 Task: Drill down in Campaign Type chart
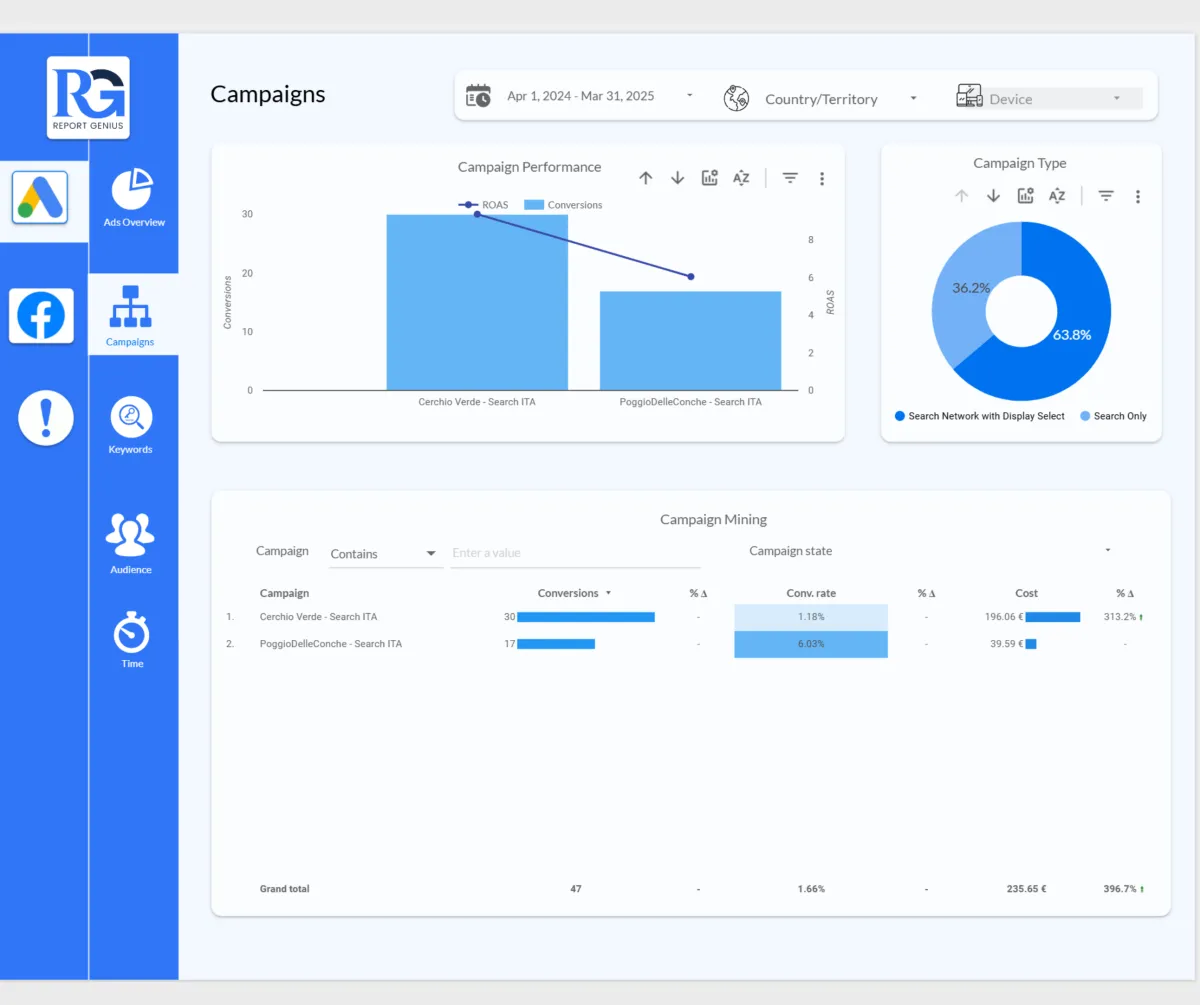click(x=993, y=196)
